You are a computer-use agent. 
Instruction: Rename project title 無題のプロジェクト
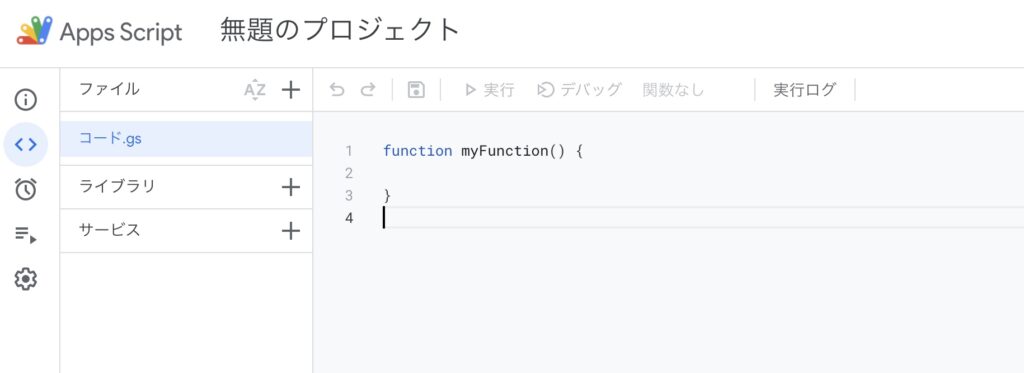click(x=340, y=30)
